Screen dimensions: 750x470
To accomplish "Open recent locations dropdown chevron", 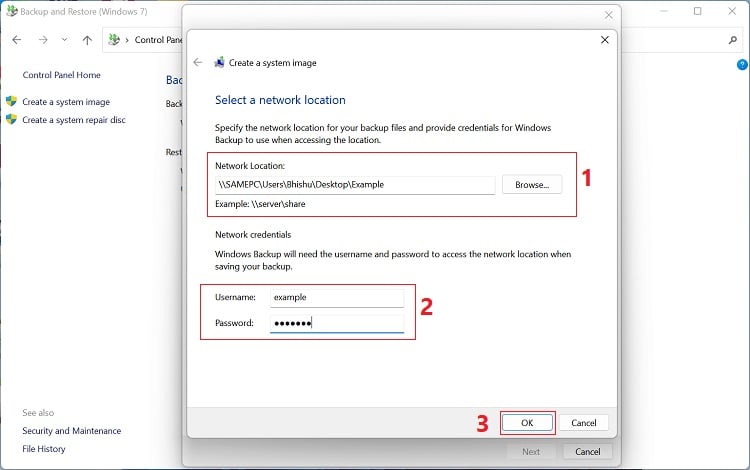I will tap(64, 40).
